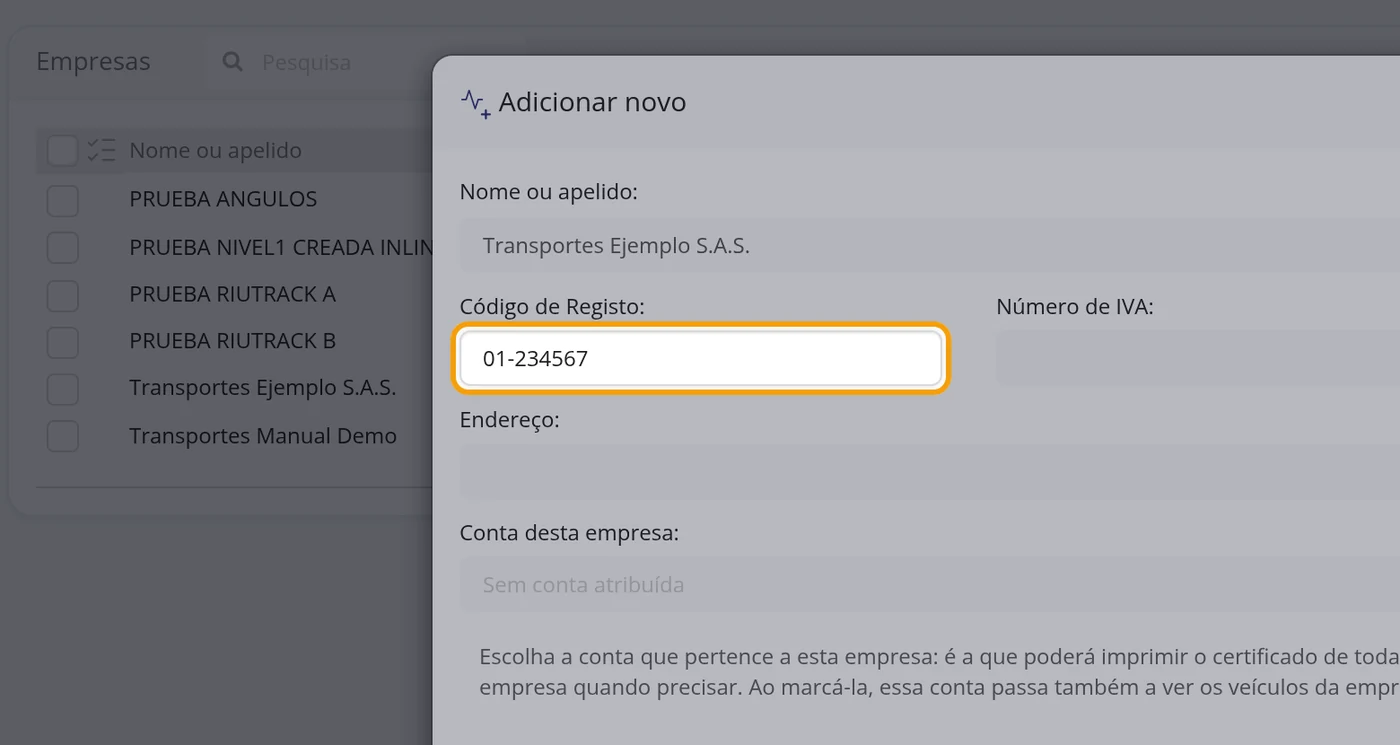
Task: Click the Número de IVA field
Action: tap(1198, 358)
